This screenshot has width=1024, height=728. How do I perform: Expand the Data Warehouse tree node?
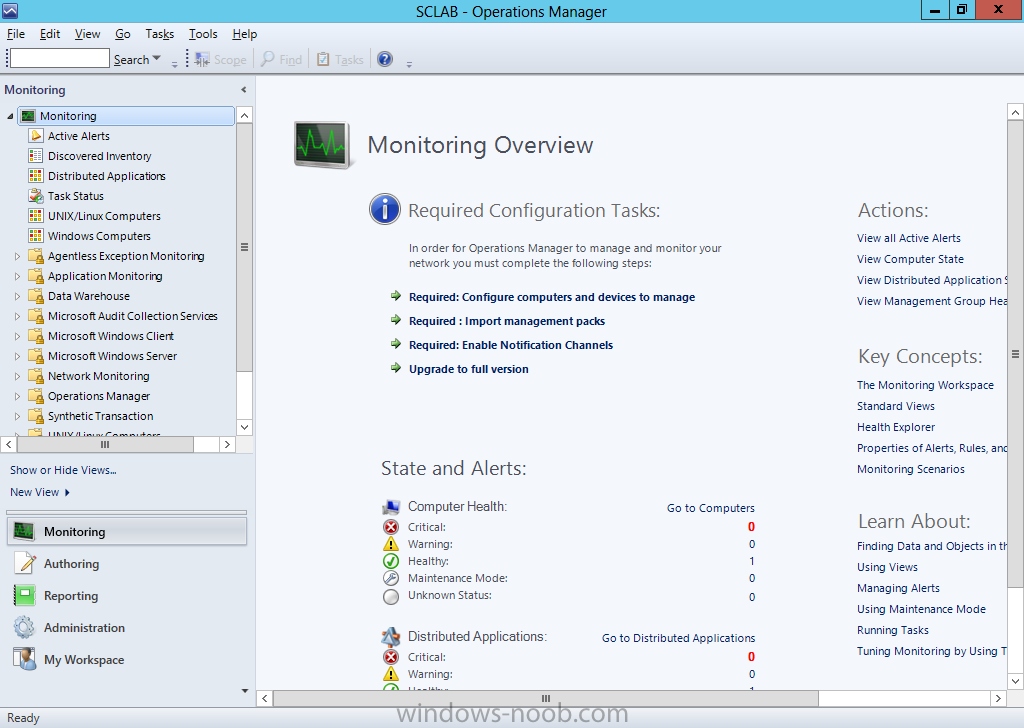coord(18,296)
